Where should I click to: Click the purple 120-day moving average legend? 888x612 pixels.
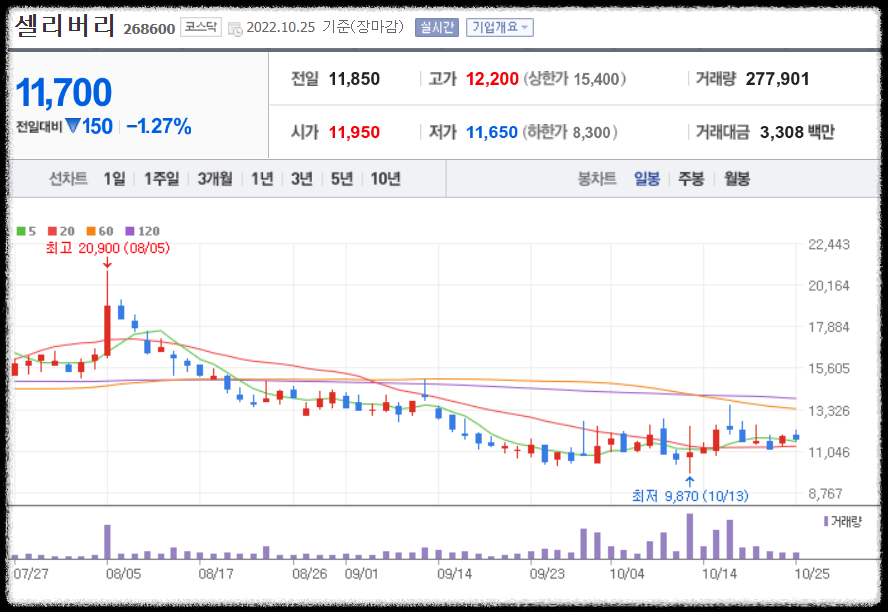pos(142,231)
